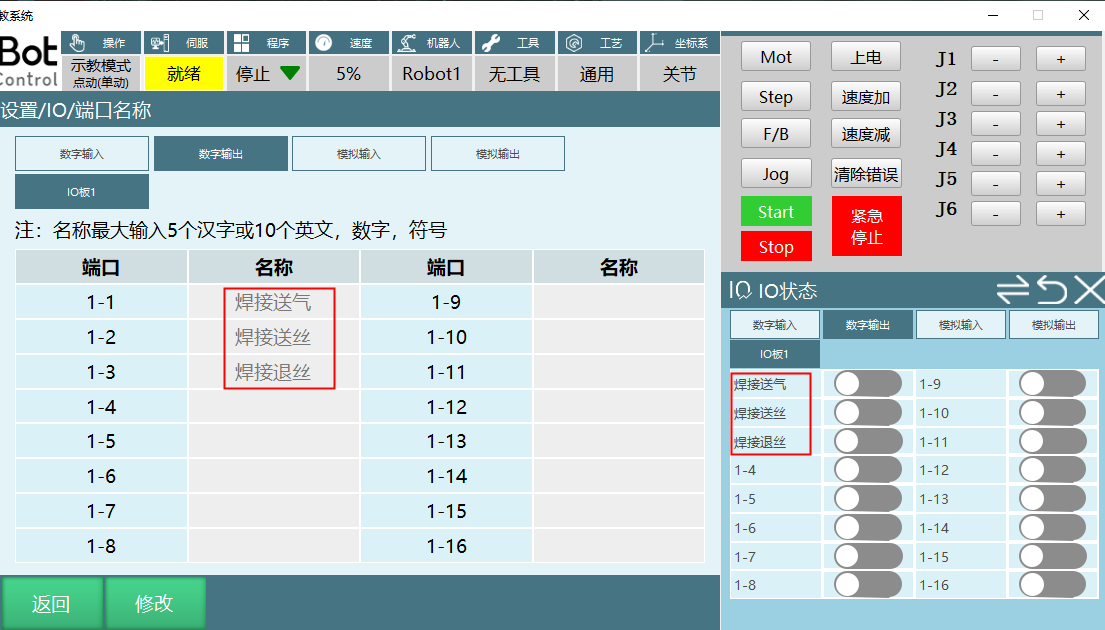Toggle the 1-16 output switch in IO状态
The image size is (1105, 630).
[1052, 585]
